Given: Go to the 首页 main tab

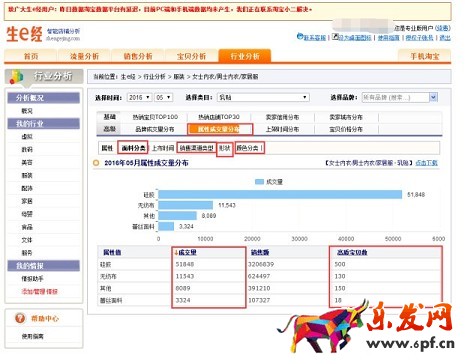Looking at the screenshot, I should pyautogui.click(x=30, y=56).
